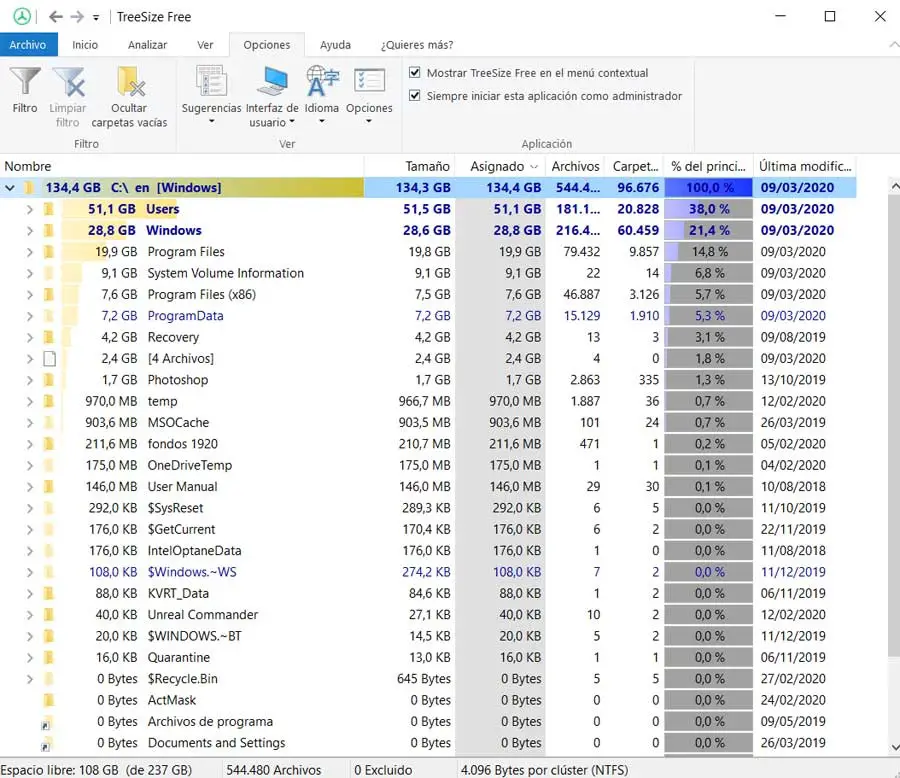Open the Archivo menu tab

tap(28, 45)
